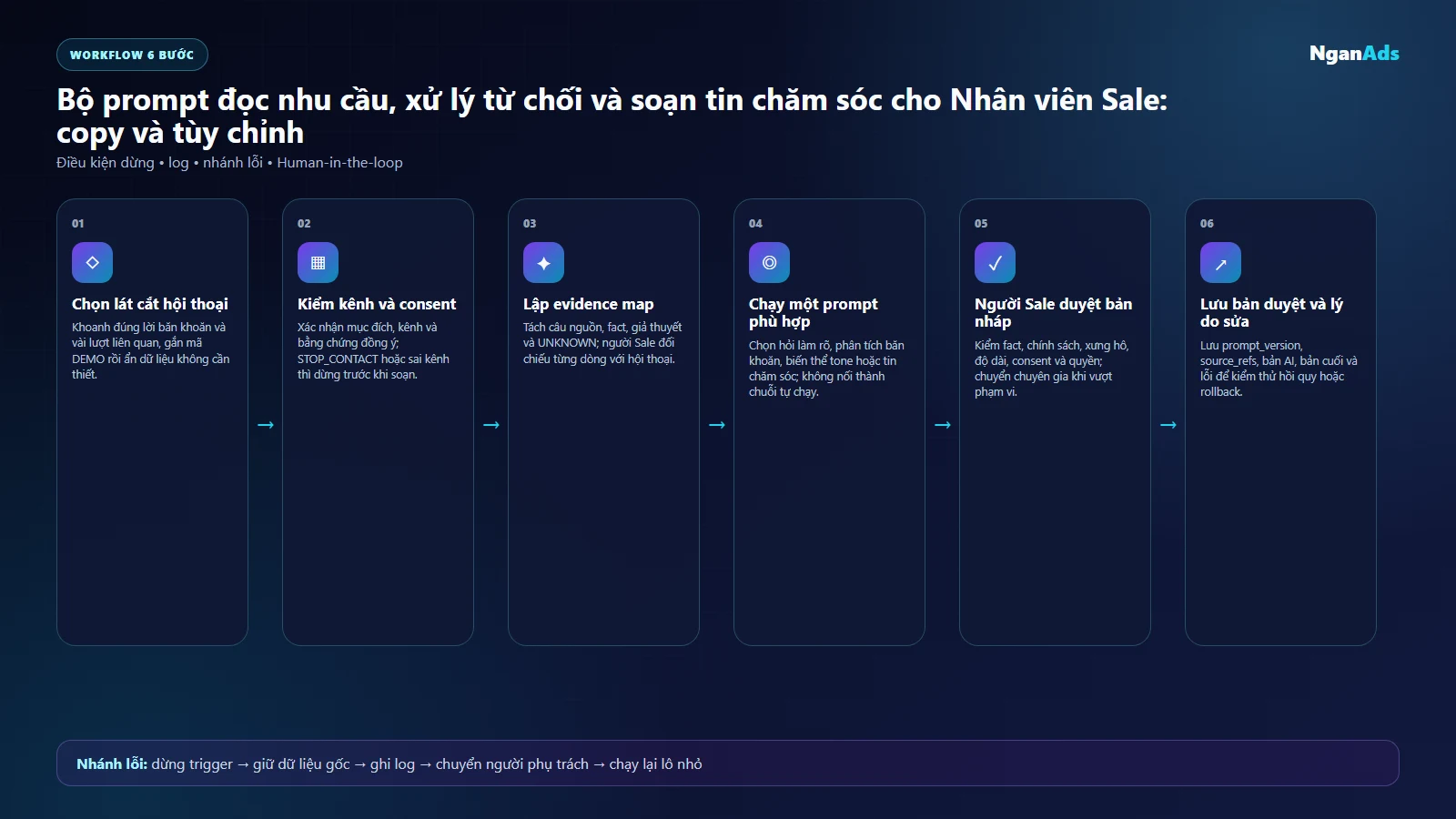Image resolution: width=1456 pixels, height=819 pixels.
Task: Click the target icon above Chạy một prompt phù hợp
Action: pyautogui.click(x=769, y=262)
